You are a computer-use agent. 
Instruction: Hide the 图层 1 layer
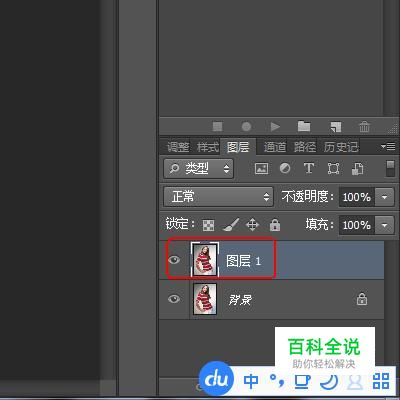(174, 260)
